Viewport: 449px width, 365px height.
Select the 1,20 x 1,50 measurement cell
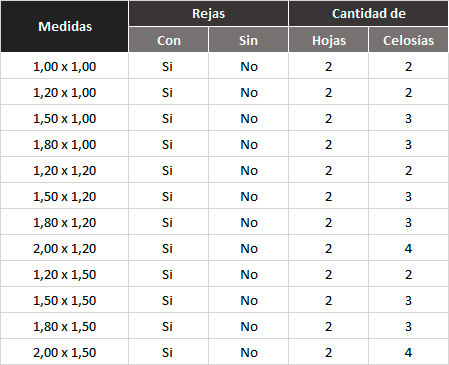coord(65,274)
